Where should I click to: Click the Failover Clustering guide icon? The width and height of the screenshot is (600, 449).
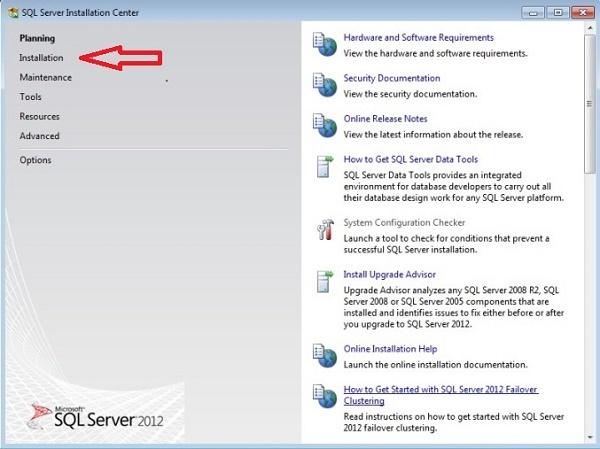[x=324, y=395]
